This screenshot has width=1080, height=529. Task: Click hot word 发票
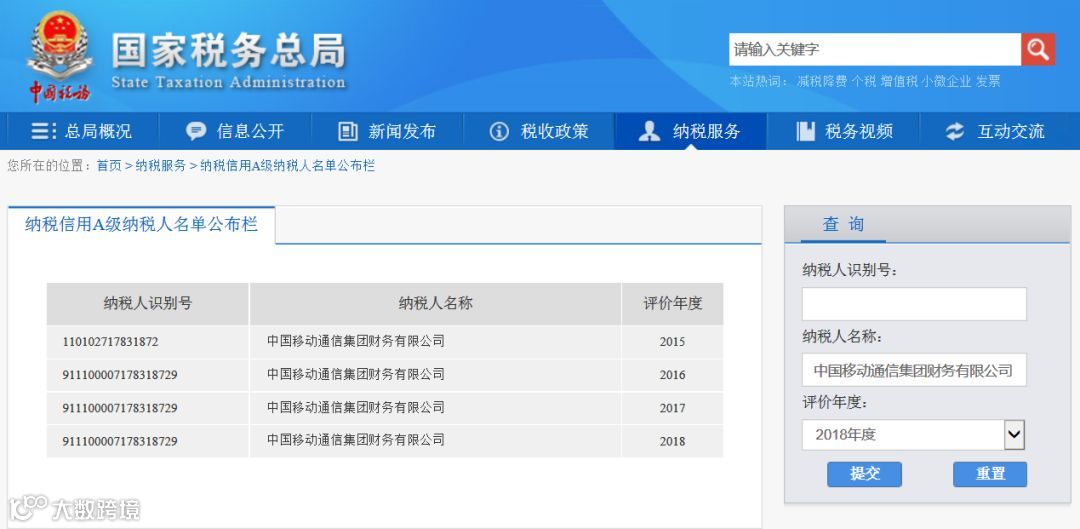[988, 81]
